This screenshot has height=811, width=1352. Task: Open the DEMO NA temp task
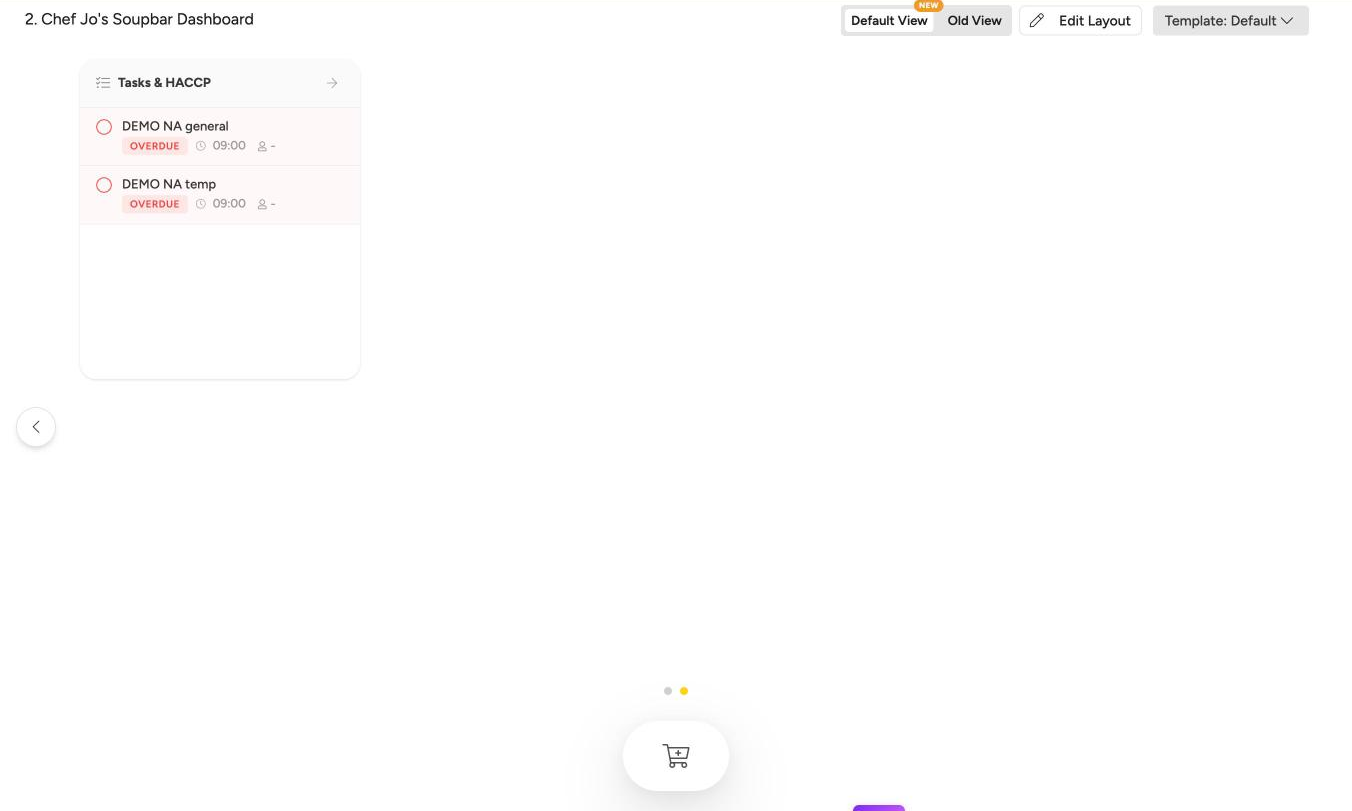click(x=220, y=195)
